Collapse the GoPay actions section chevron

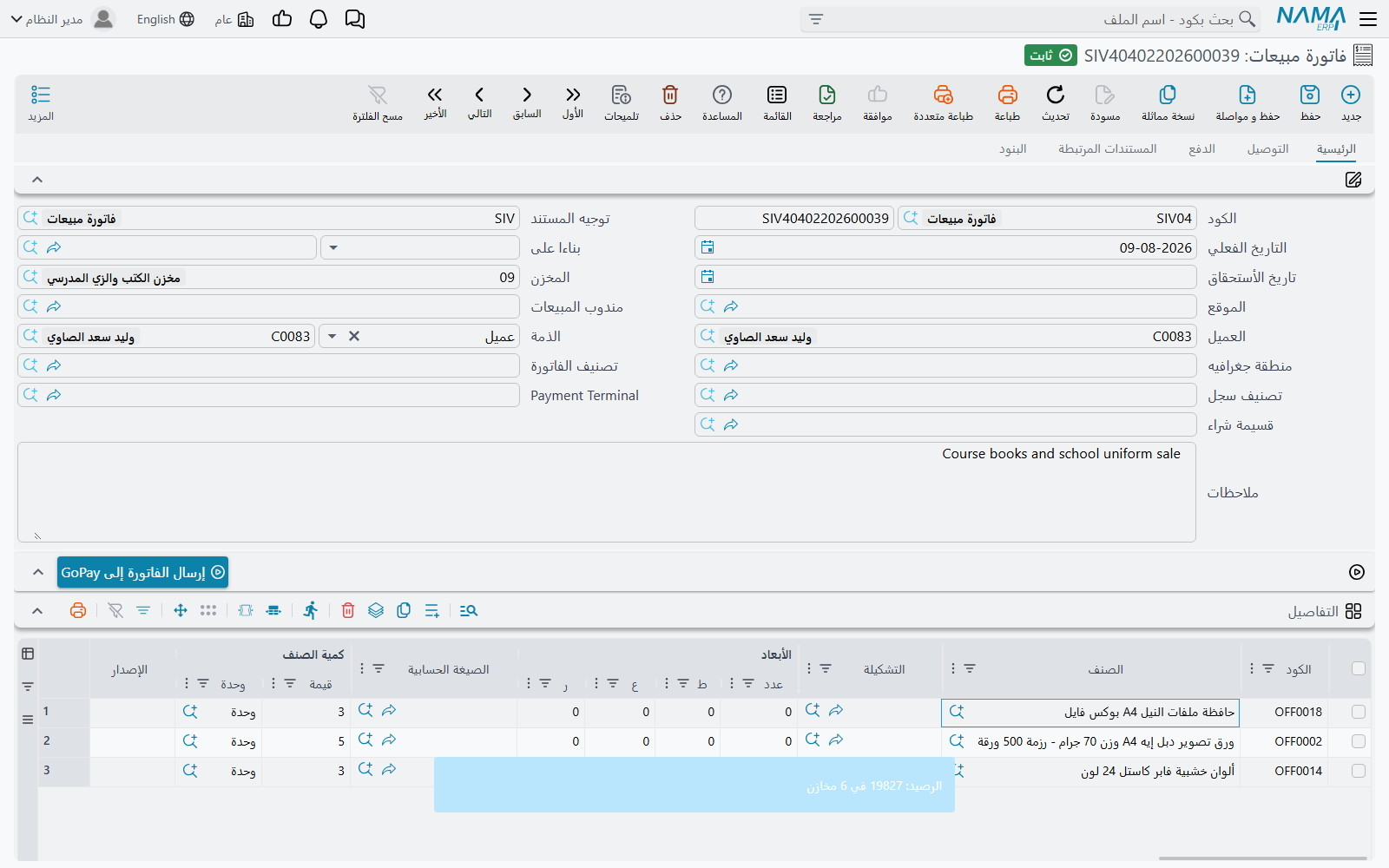(37, 572)
